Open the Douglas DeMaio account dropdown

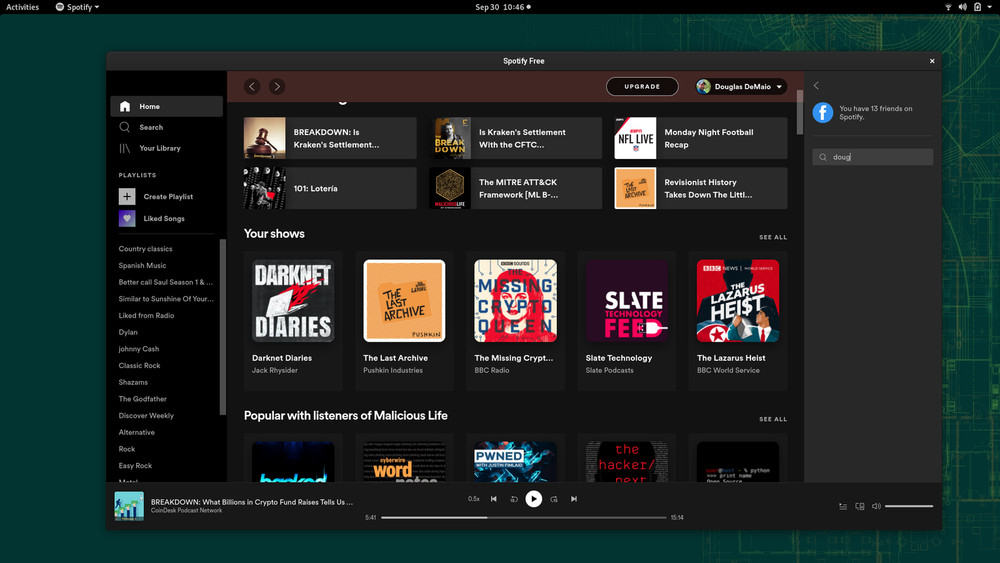[741, 87]
